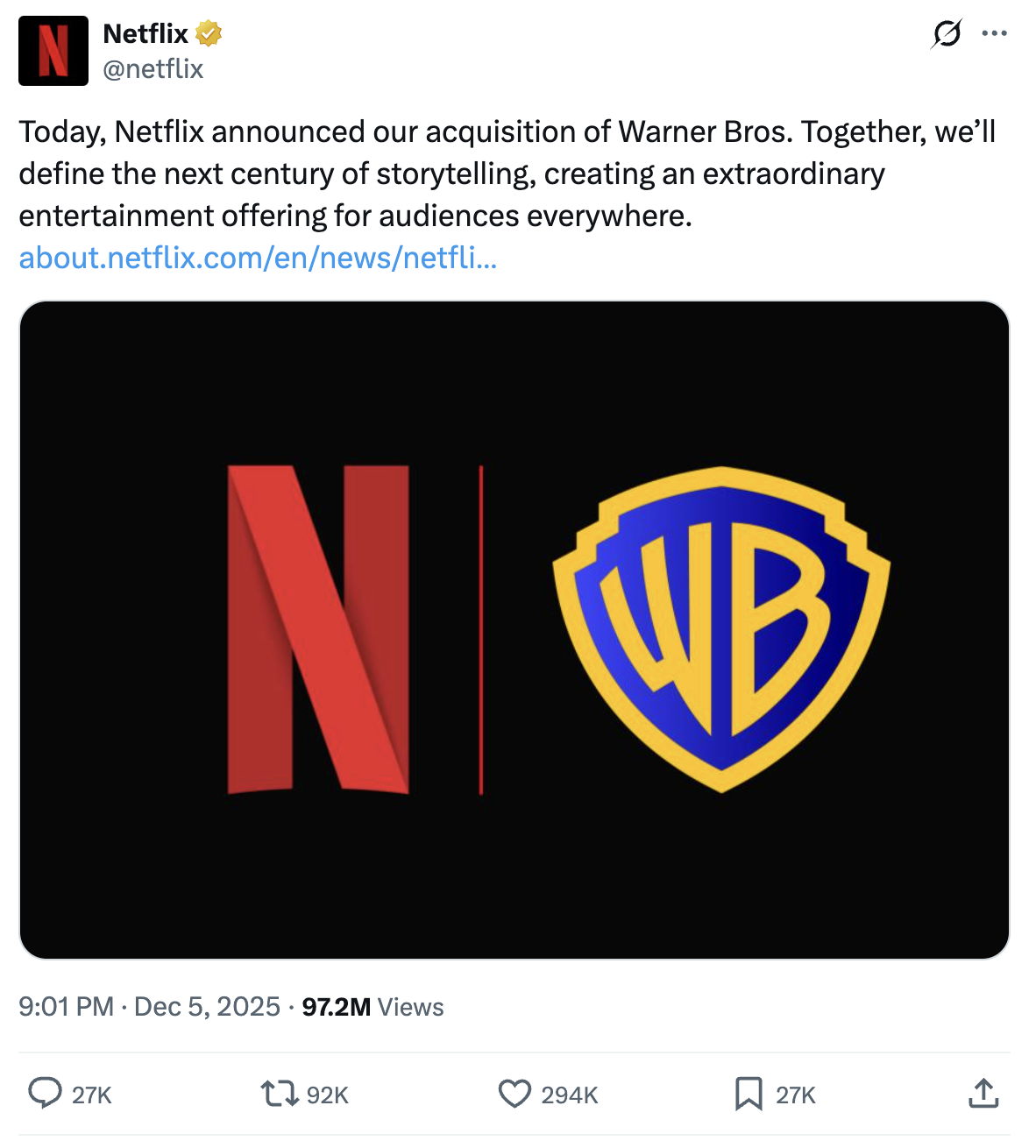The image size is (1036, 1148).
Task: Open the post options with the three-dot menu
Action: click(995, 33)
